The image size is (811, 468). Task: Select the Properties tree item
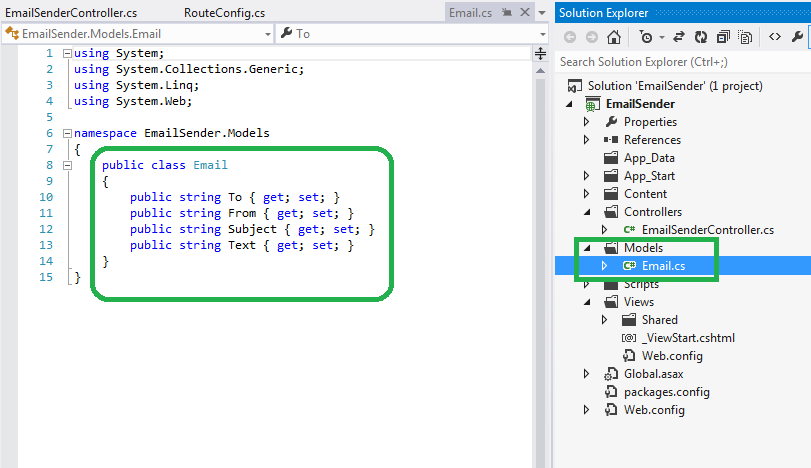(650, 122)
